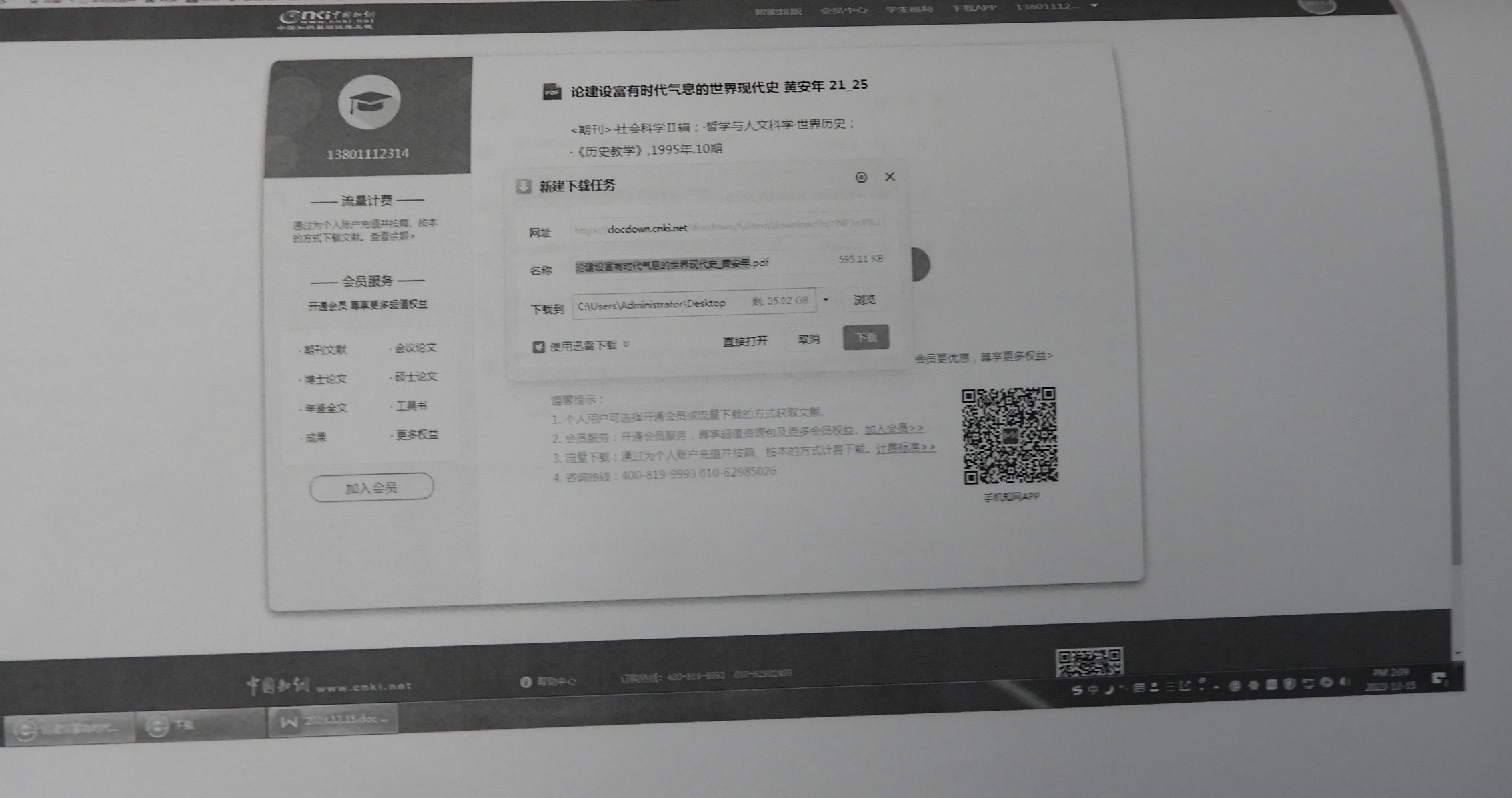Click 期刊文献 in member services
Viewport: 1512px width, 798px height.
[323, 350]
